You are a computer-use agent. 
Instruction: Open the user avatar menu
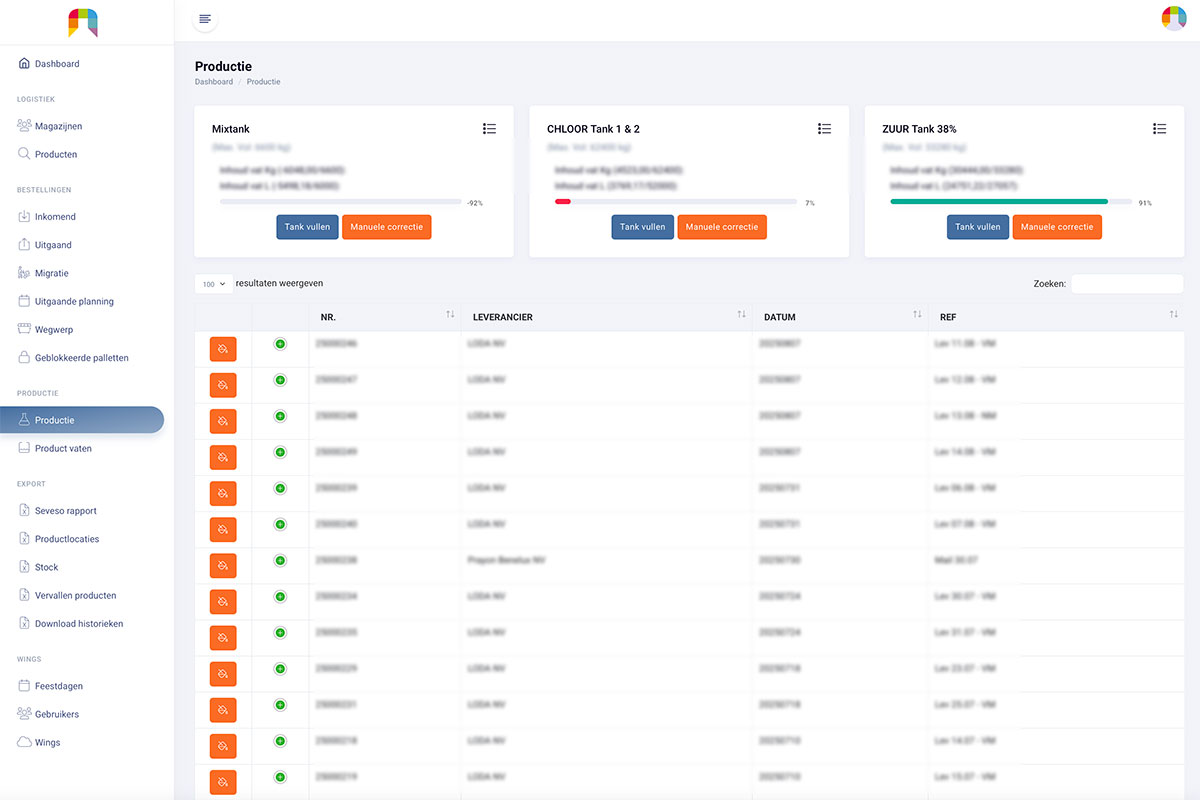click(1173, 18)
